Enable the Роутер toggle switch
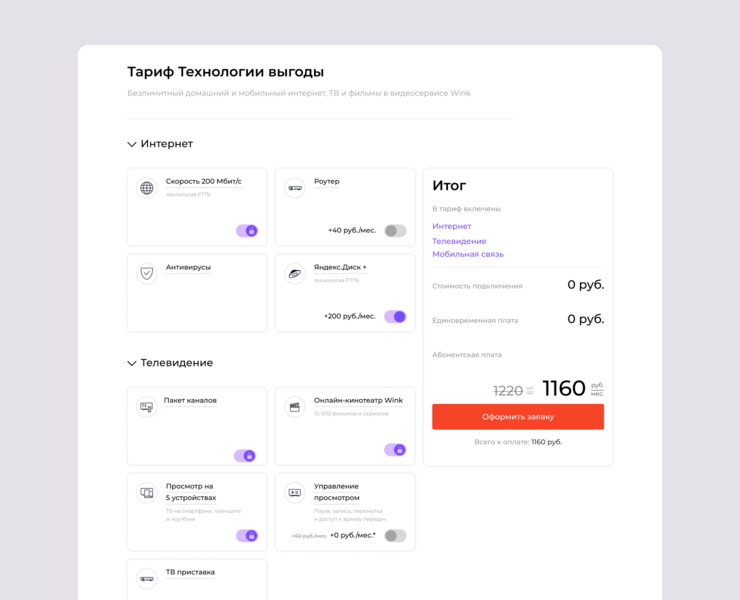The image size is (740, 600). tap(395, 231)
